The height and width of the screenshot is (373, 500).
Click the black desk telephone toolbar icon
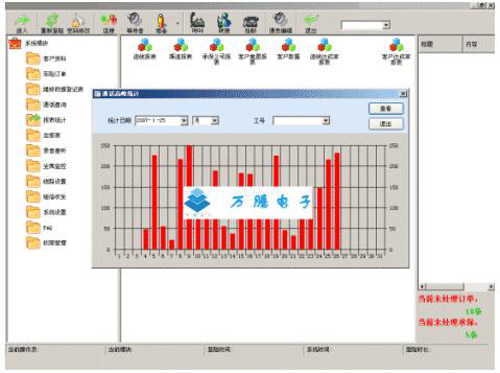point(251,22)
